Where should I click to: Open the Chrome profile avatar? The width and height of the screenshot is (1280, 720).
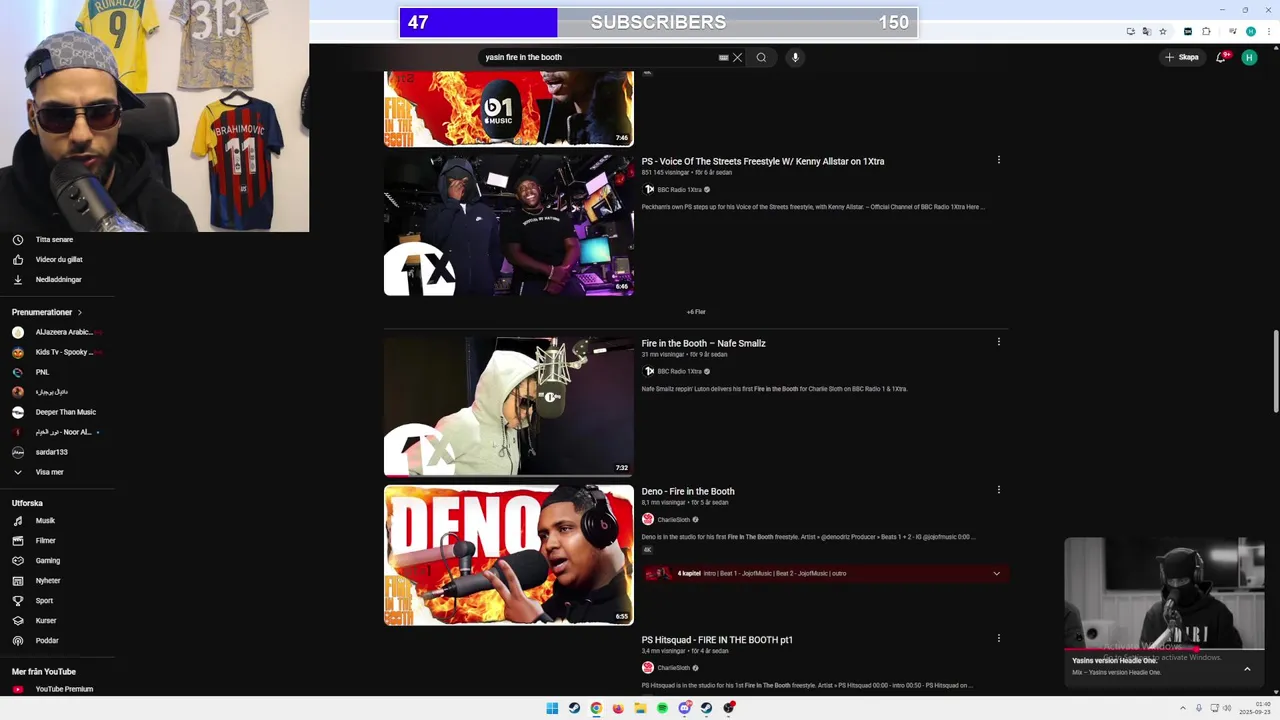[1251, 31]
